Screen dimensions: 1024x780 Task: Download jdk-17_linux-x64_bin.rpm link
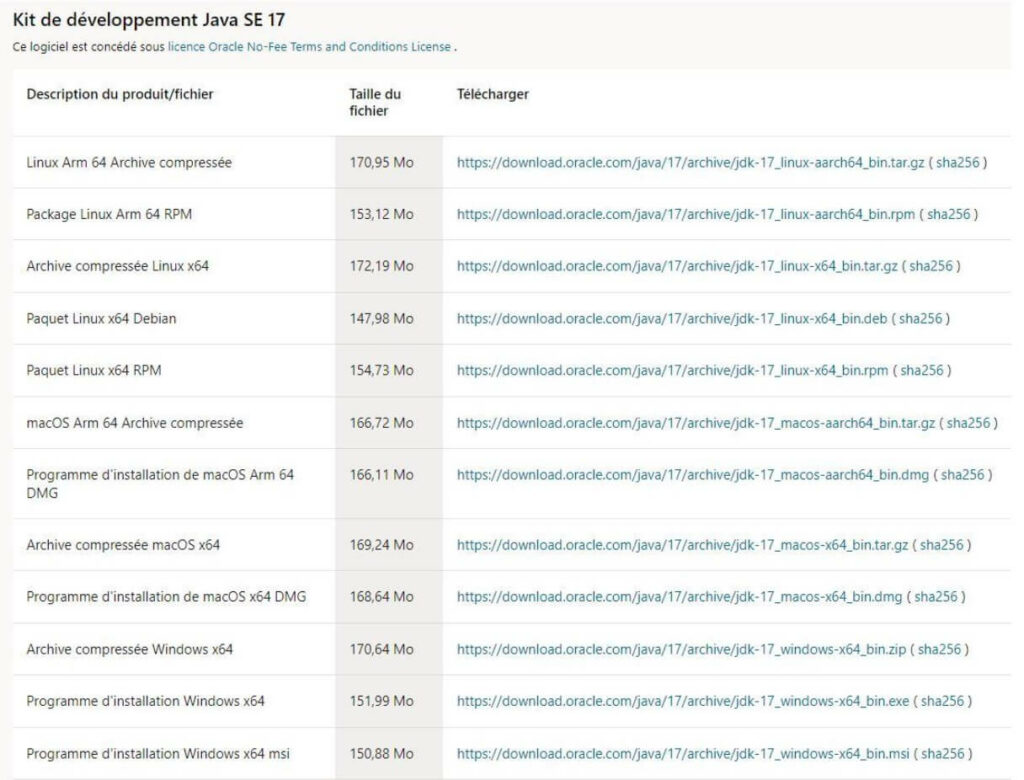tap(673, 370)
